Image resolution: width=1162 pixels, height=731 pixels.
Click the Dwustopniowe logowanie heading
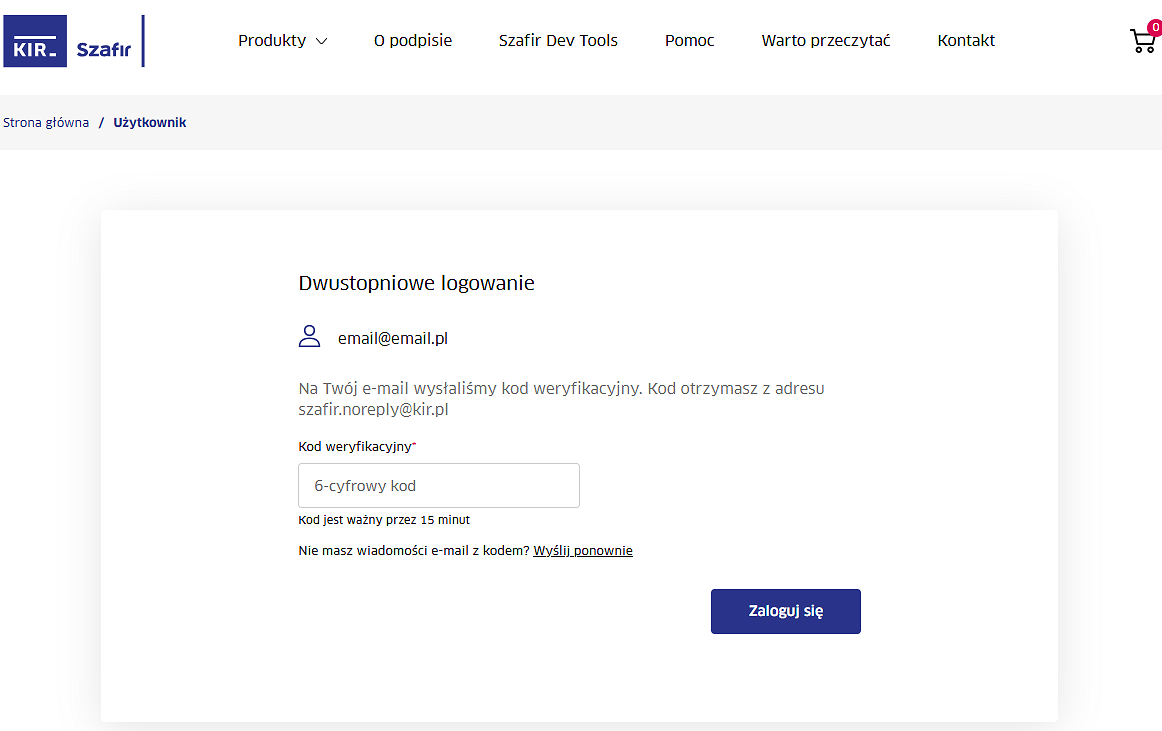(416, 283)
